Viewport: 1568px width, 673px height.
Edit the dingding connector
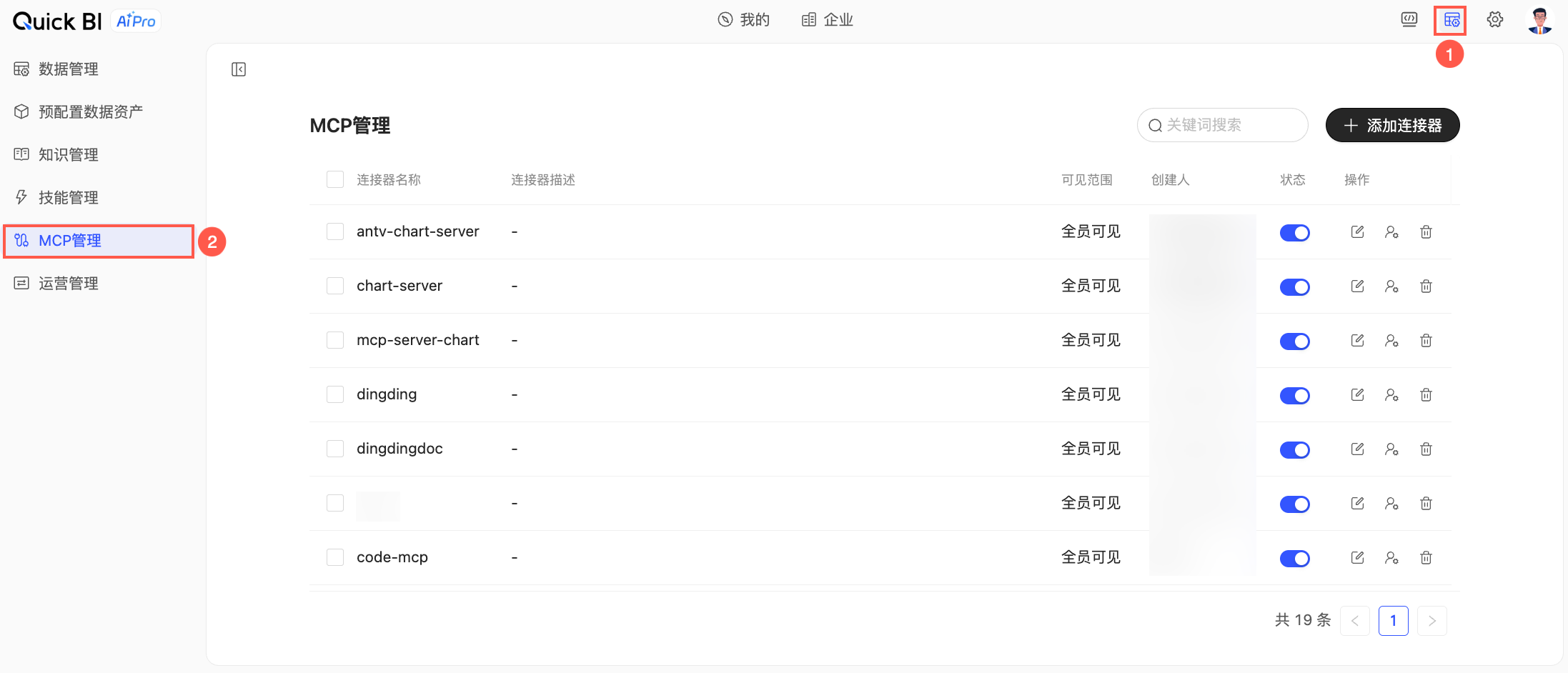(x=1357, y=394)
